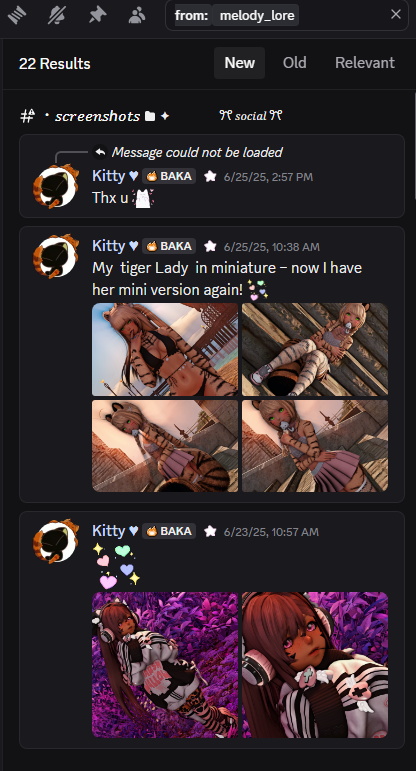The height and width of the screenshot is (771, 416).
Task: Toggle the muted notification bell icon
Action: 58,15
